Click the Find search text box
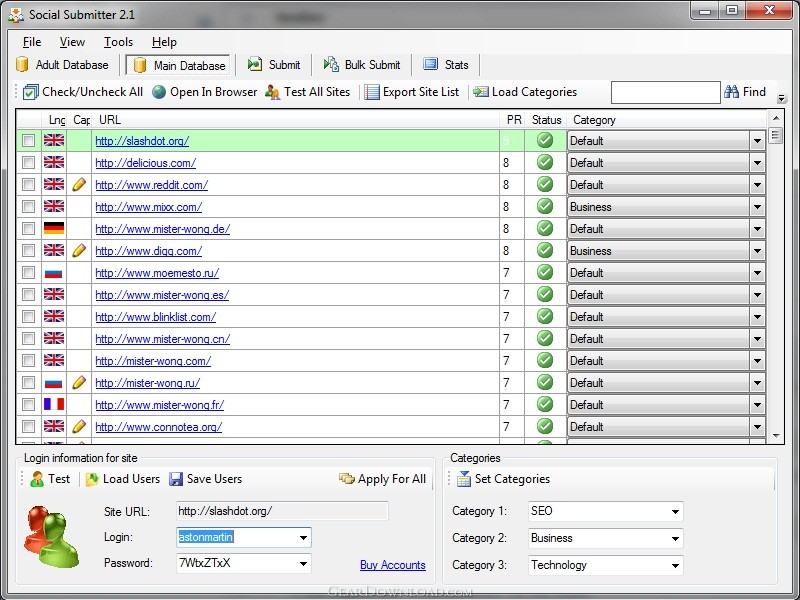Image resolution: width=800 pixels, height=600 pixels. [665, 92]
